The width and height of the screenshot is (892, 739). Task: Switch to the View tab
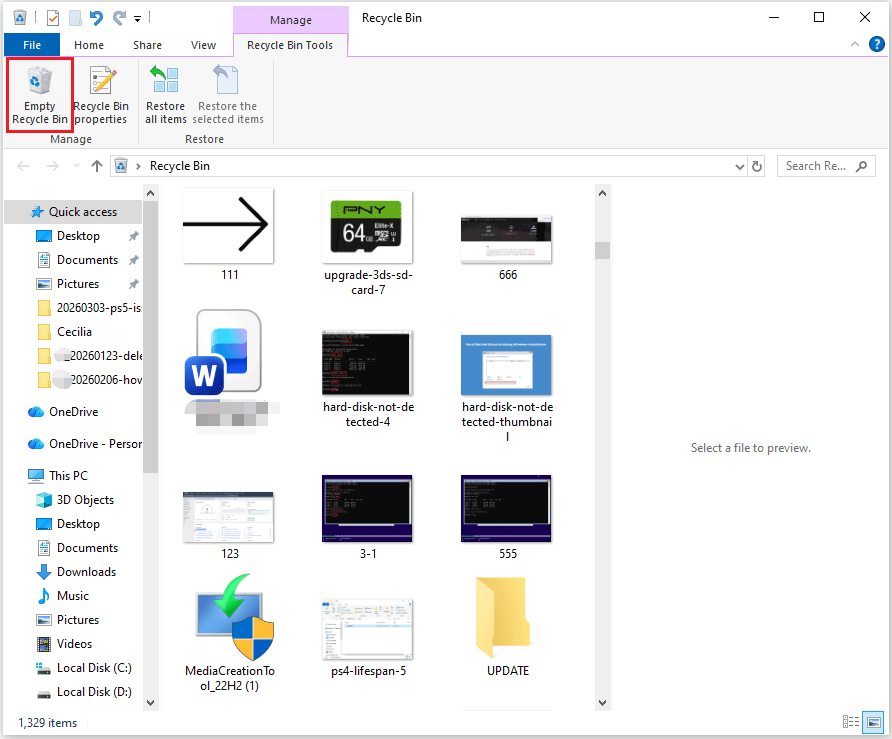(x=203, y=45)
